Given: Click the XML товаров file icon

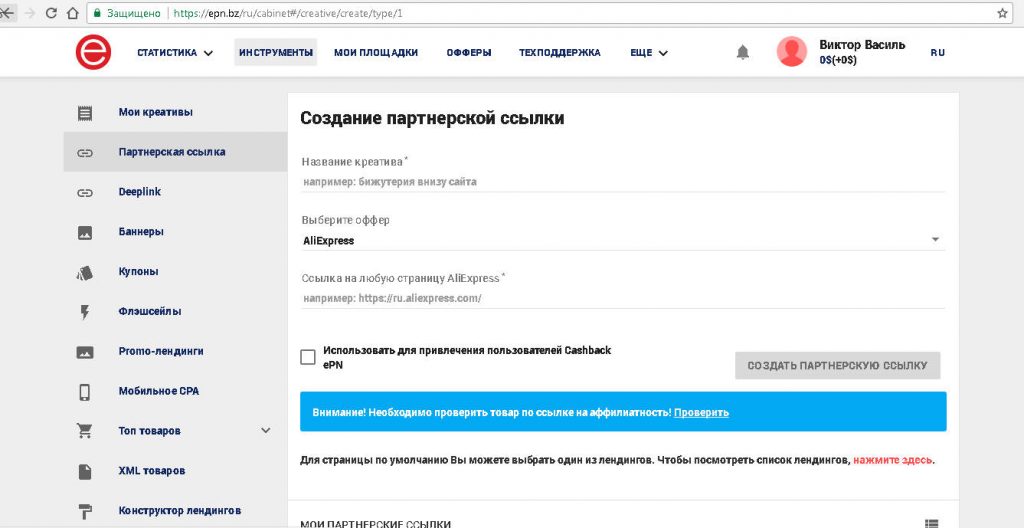Looking at the screenshot, I should (85, 471).
